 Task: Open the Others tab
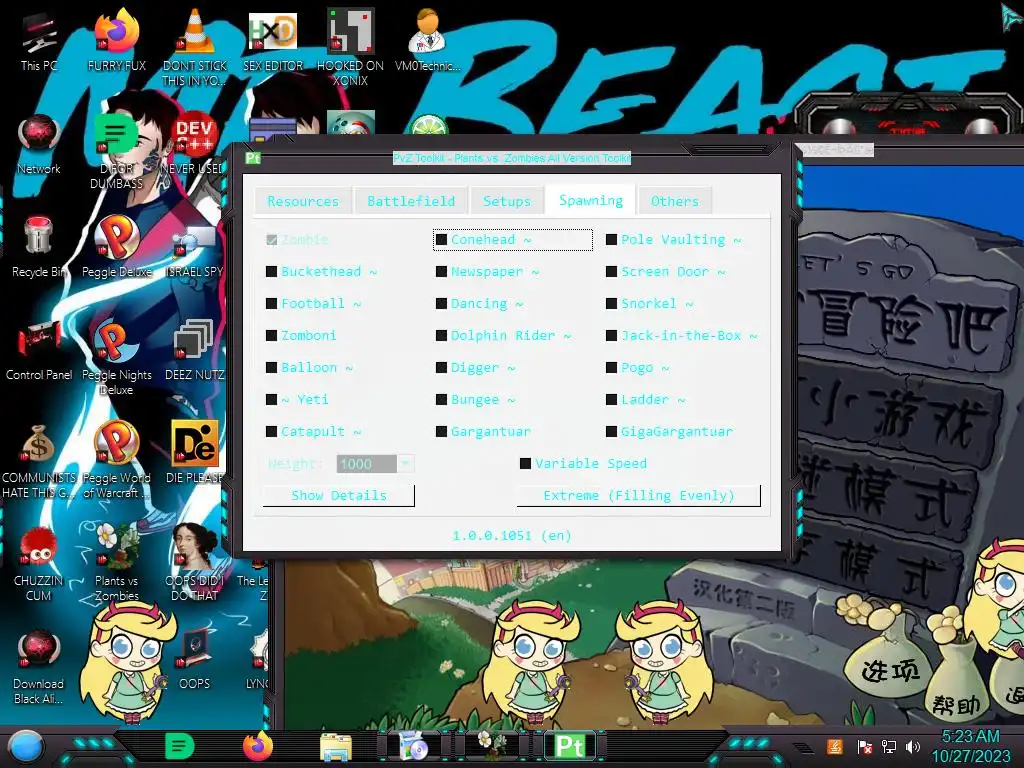point(675,201)
